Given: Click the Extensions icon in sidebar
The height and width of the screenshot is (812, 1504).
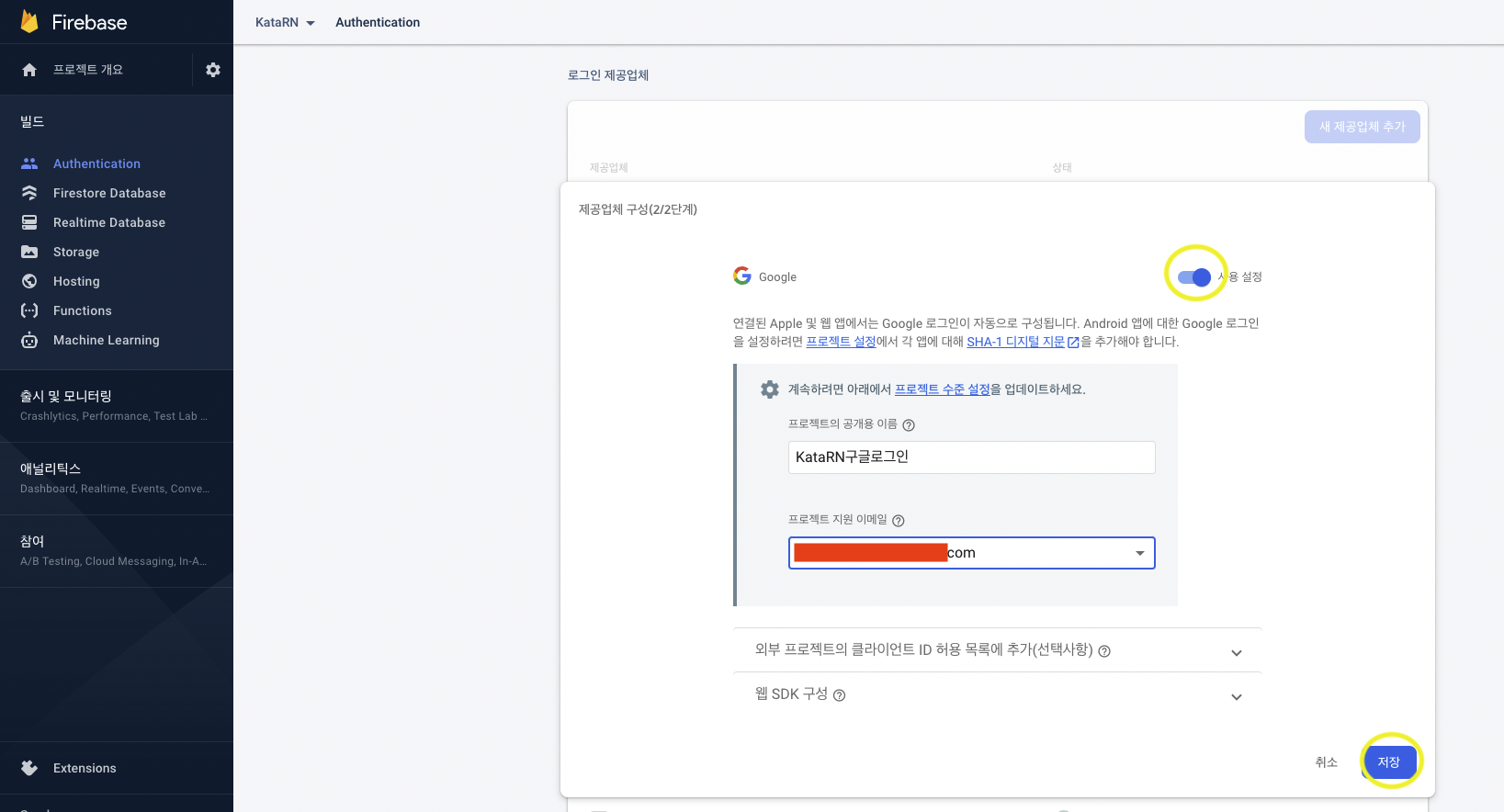Looking at the screenshot, I should 29,768.
